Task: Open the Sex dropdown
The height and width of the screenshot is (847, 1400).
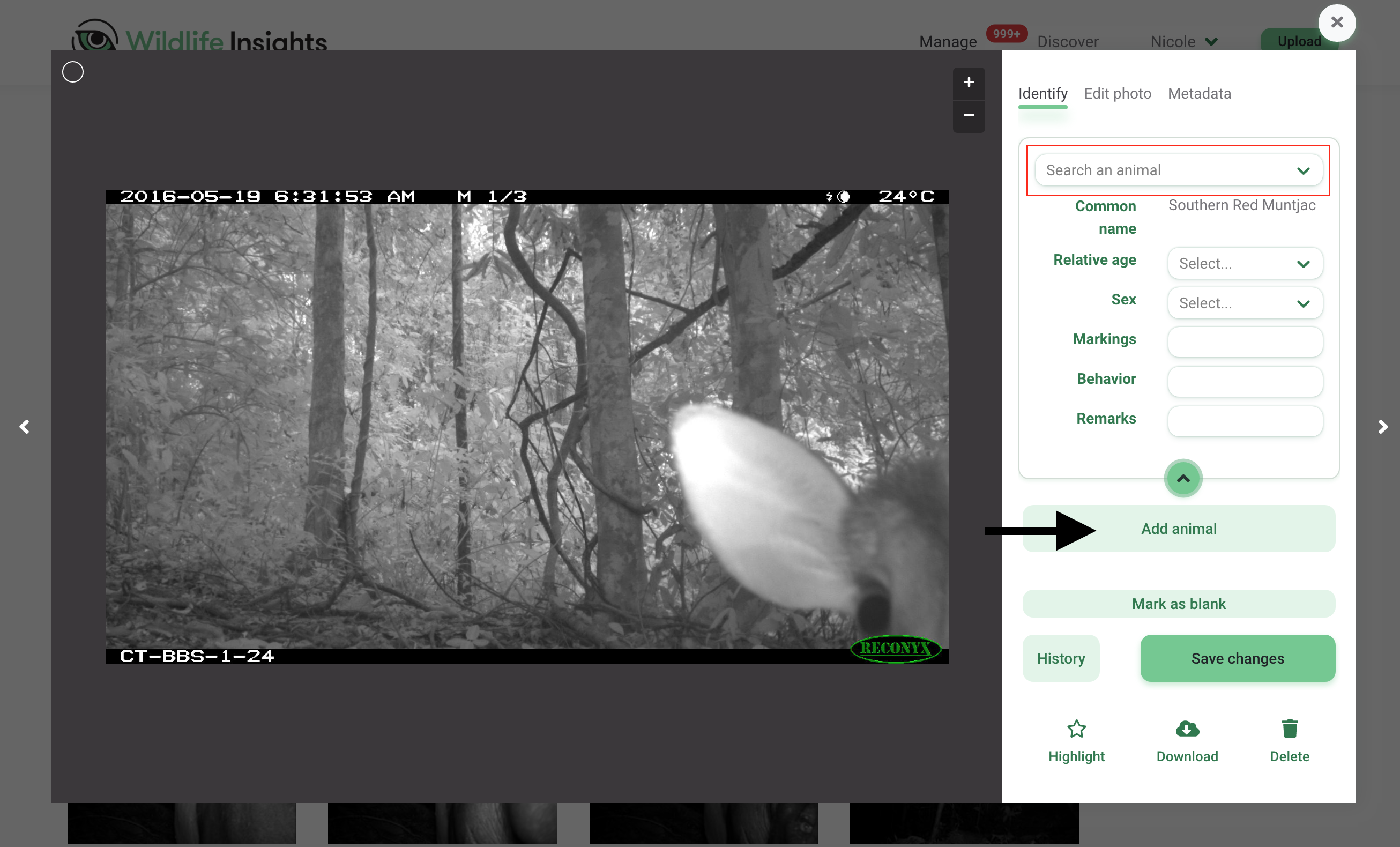Action: tap(1245, 303)
